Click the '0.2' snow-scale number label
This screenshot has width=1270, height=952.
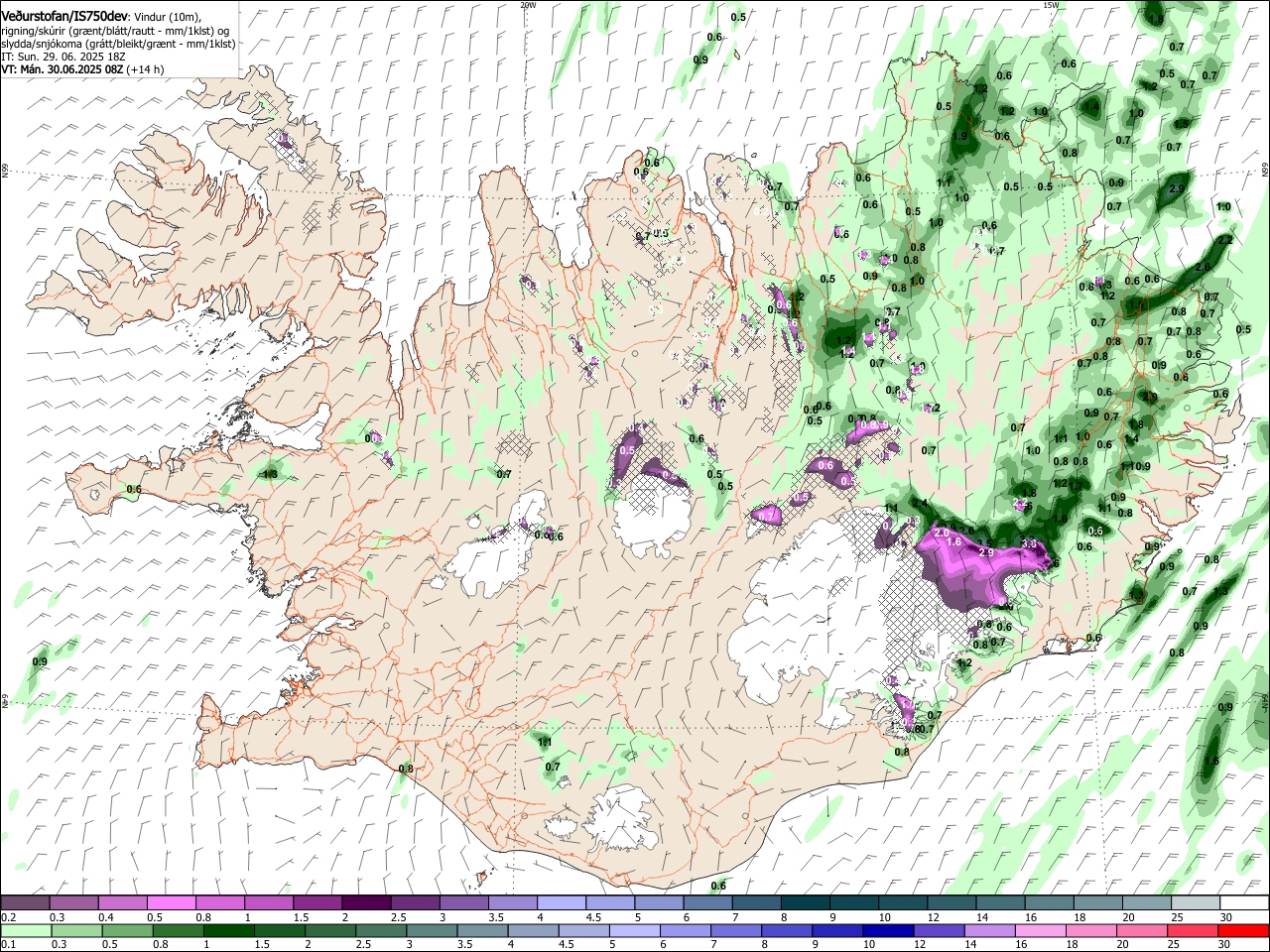[x=9, y=917]
